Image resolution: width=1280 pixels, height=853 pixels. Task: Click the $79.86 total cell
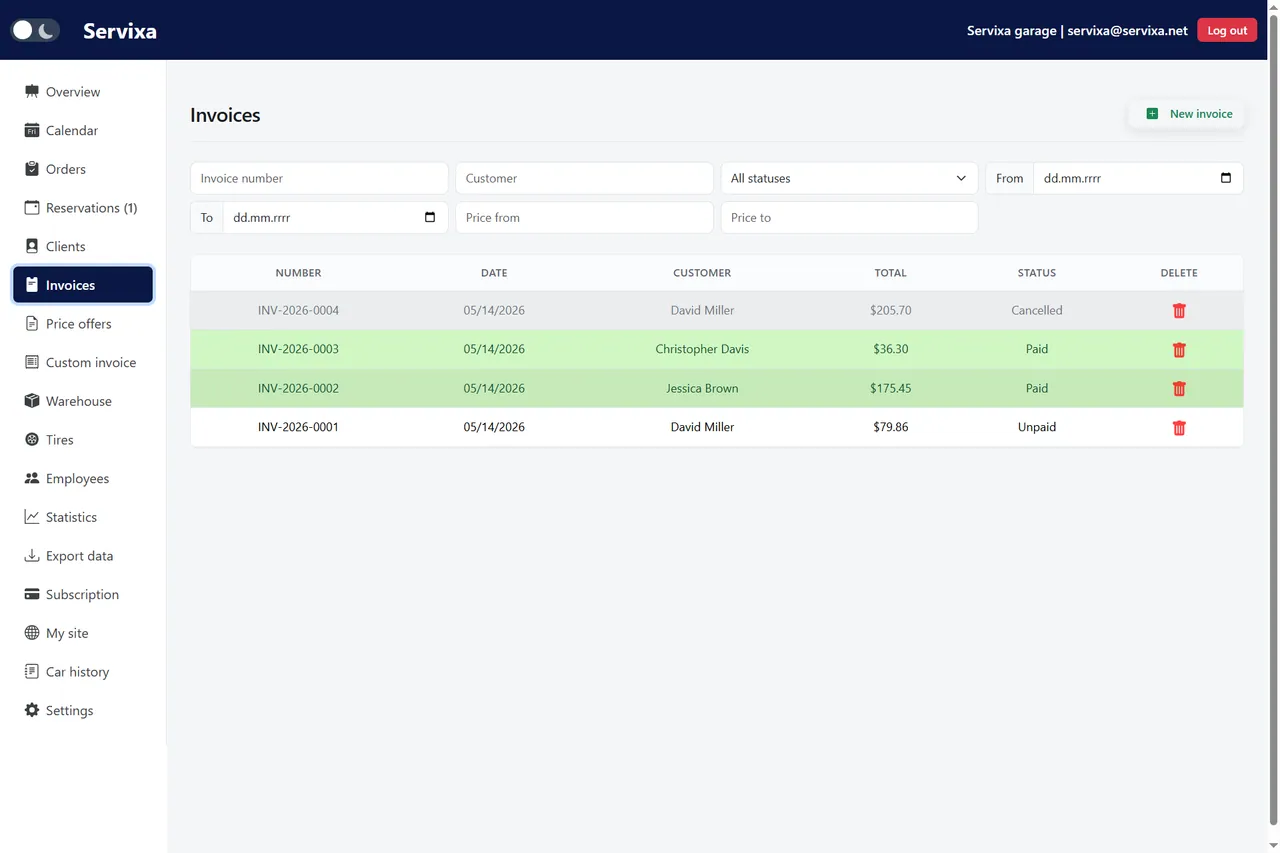(890, 427)
